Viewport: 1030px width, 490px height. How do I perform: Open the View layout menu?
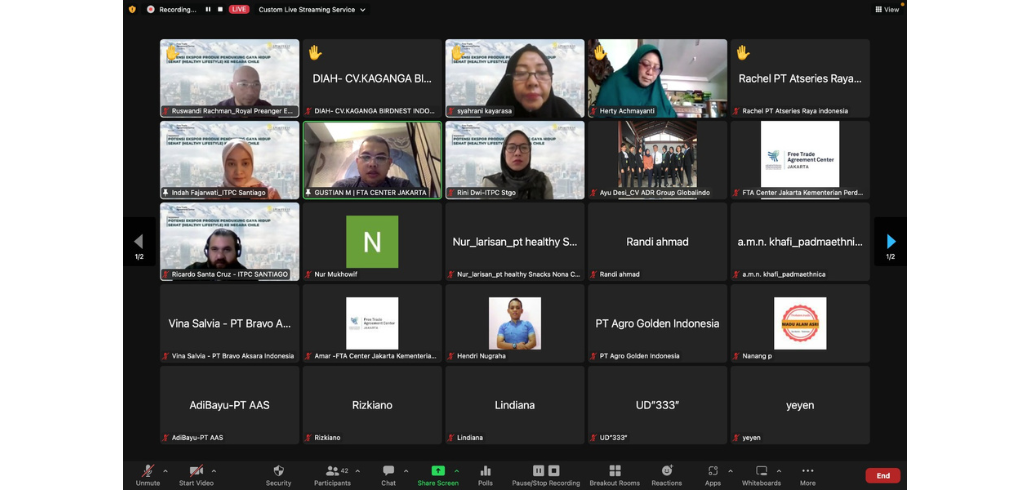(886, 9)
